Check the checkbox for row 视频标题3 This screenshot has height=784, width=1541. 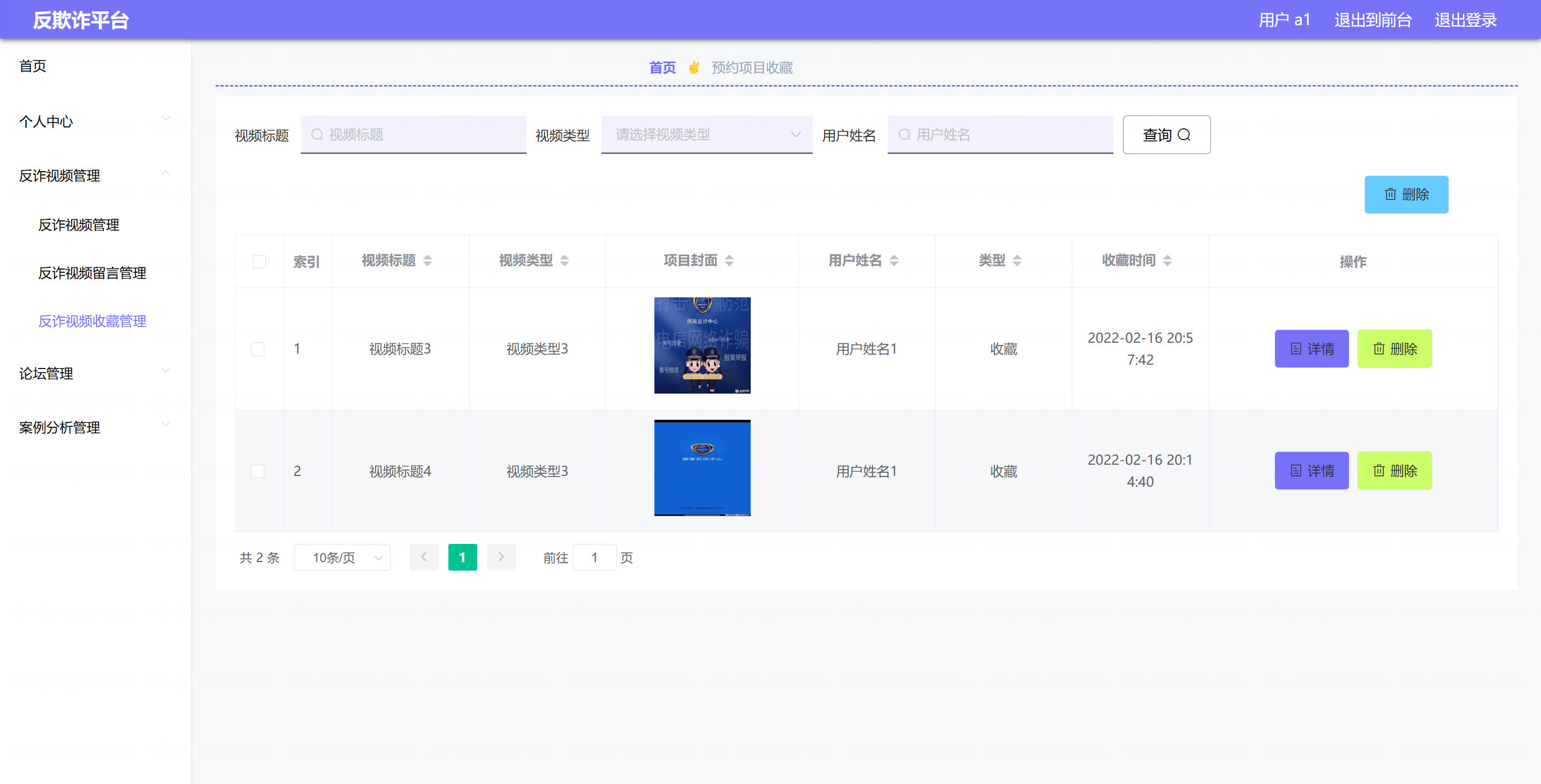pos(258,349)
